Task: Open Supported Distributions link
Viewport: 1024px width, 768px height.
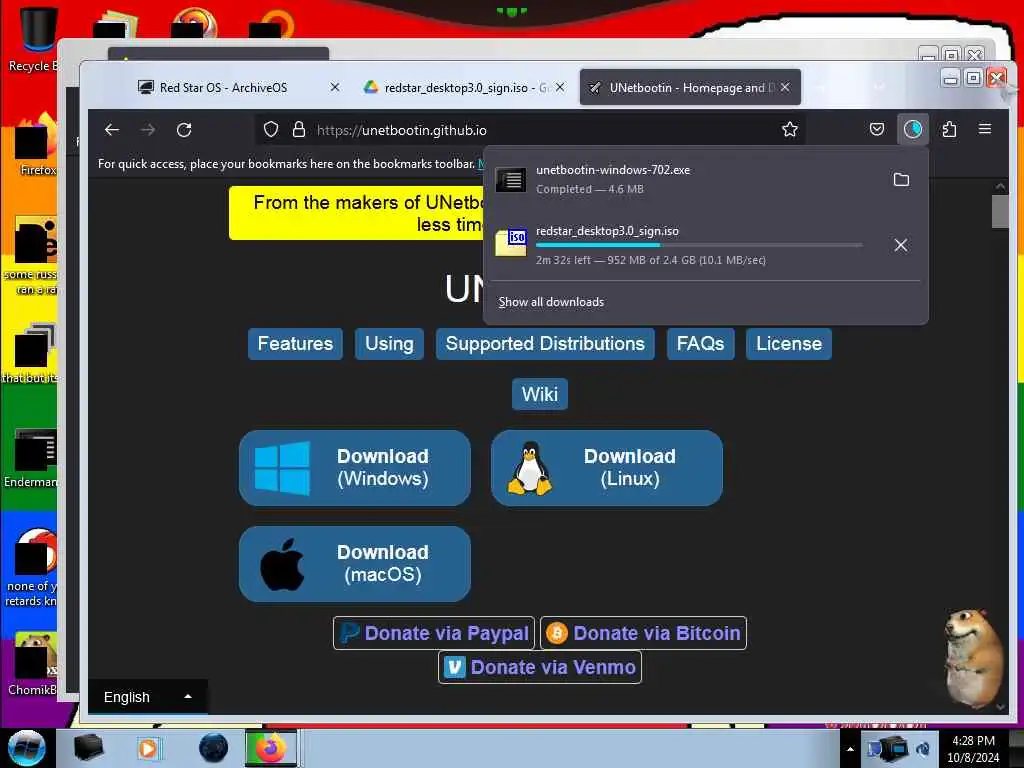Action: pyautogui.click(x=545, y=344)
